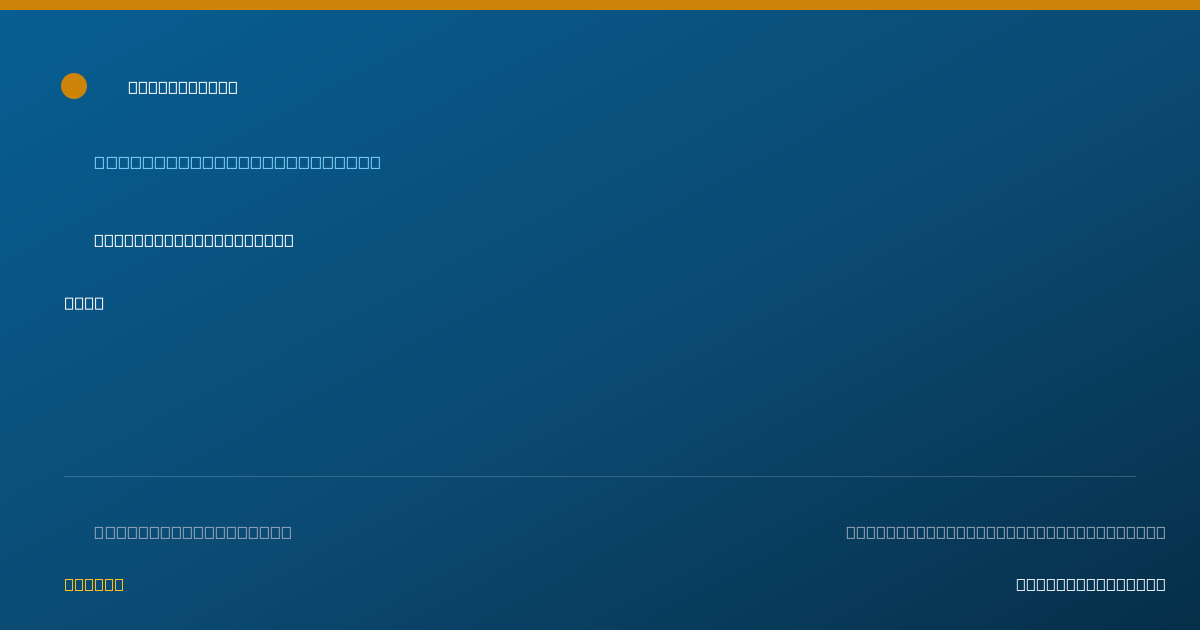Click the short white label under the subtitle
Viewport: 1200px width, 630px height.
click(84, 303)
